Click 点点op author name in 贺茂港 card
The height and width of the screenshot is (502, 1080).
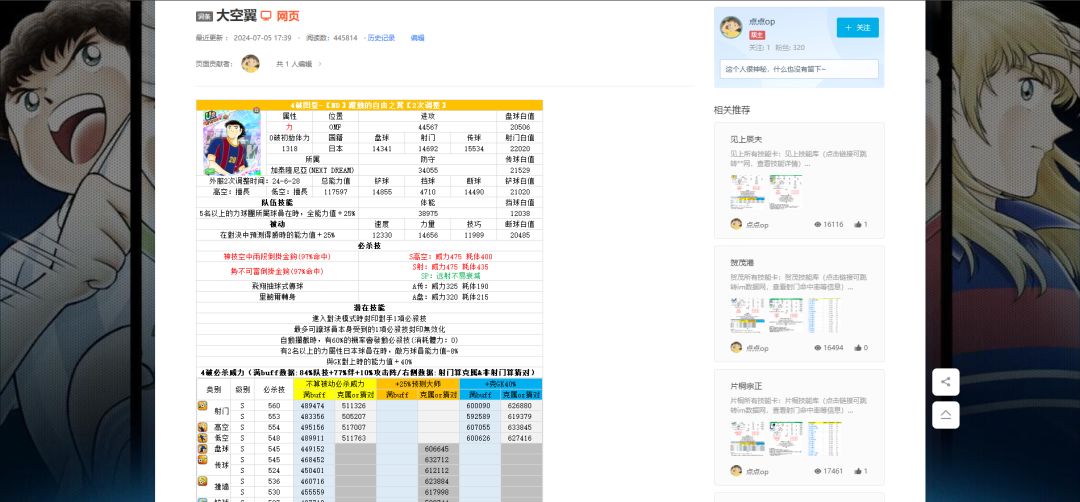[x=758, y=348]
